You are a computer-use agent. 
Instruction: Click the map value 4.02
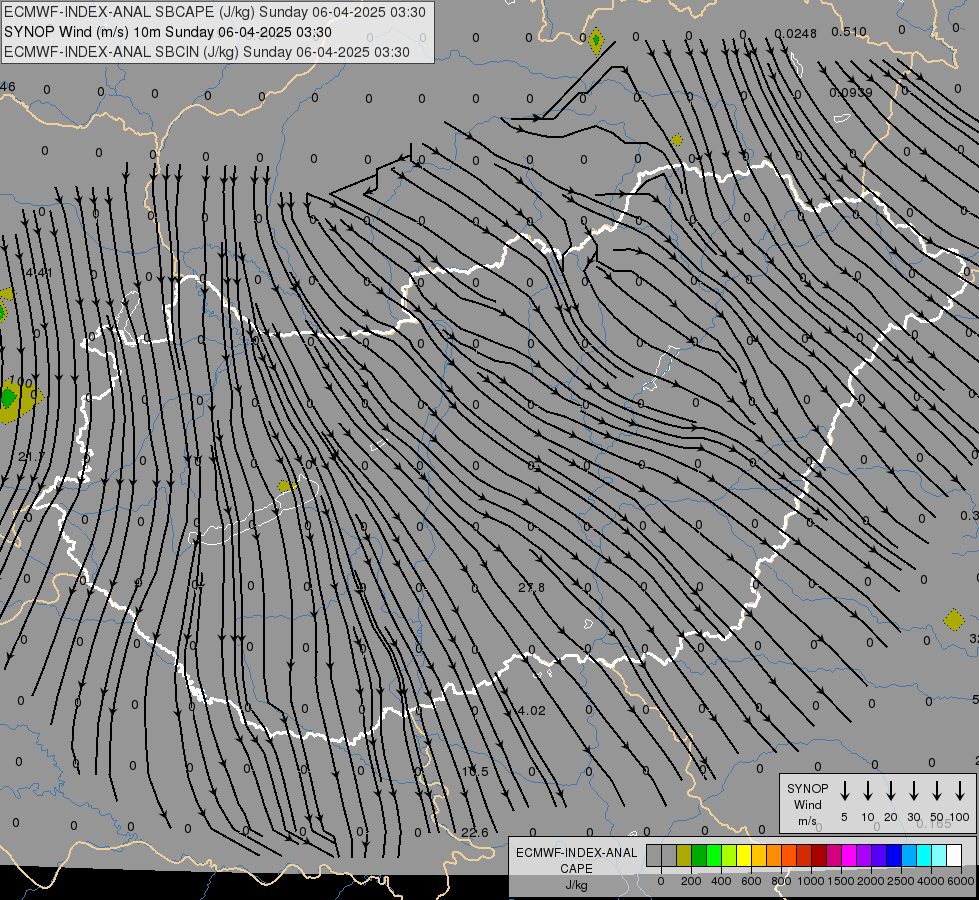532,710
